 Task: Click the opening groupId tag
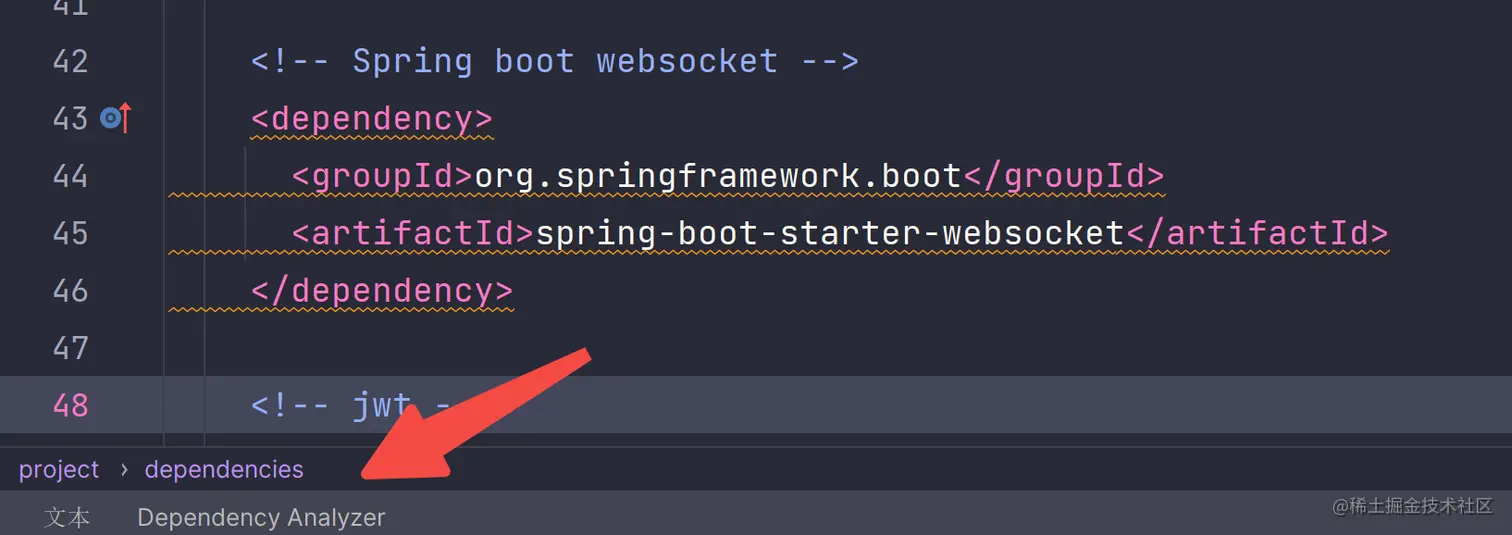[382, 176]
